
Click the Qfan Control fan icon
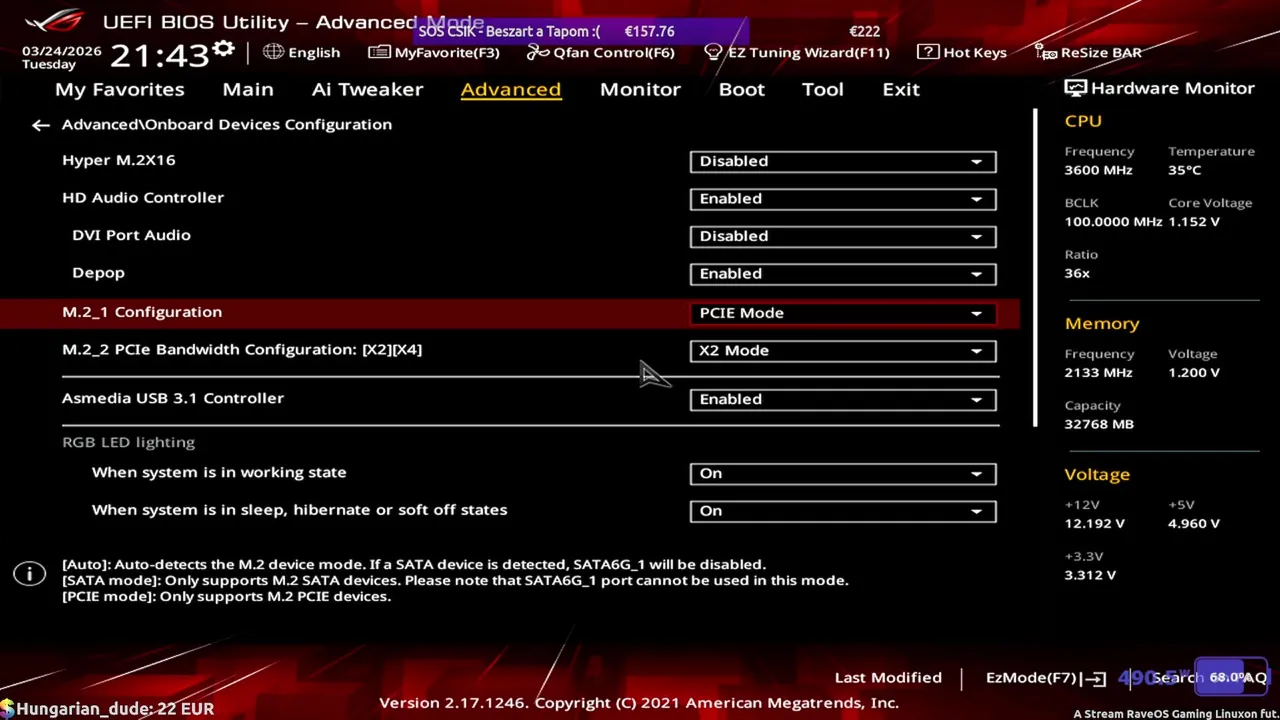pyautogui.click(x=538, y=52)
